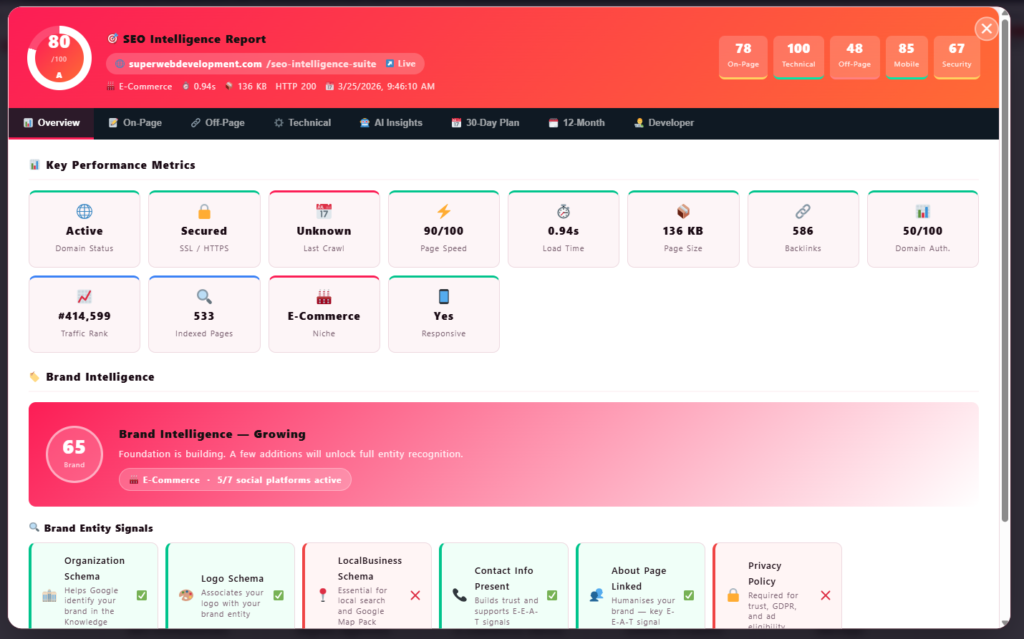Click the stopwatch Load Time icon
Image resolution: width=1024 pixels, height=639 pixels.
pyautogui.click(x=563, y=211)
